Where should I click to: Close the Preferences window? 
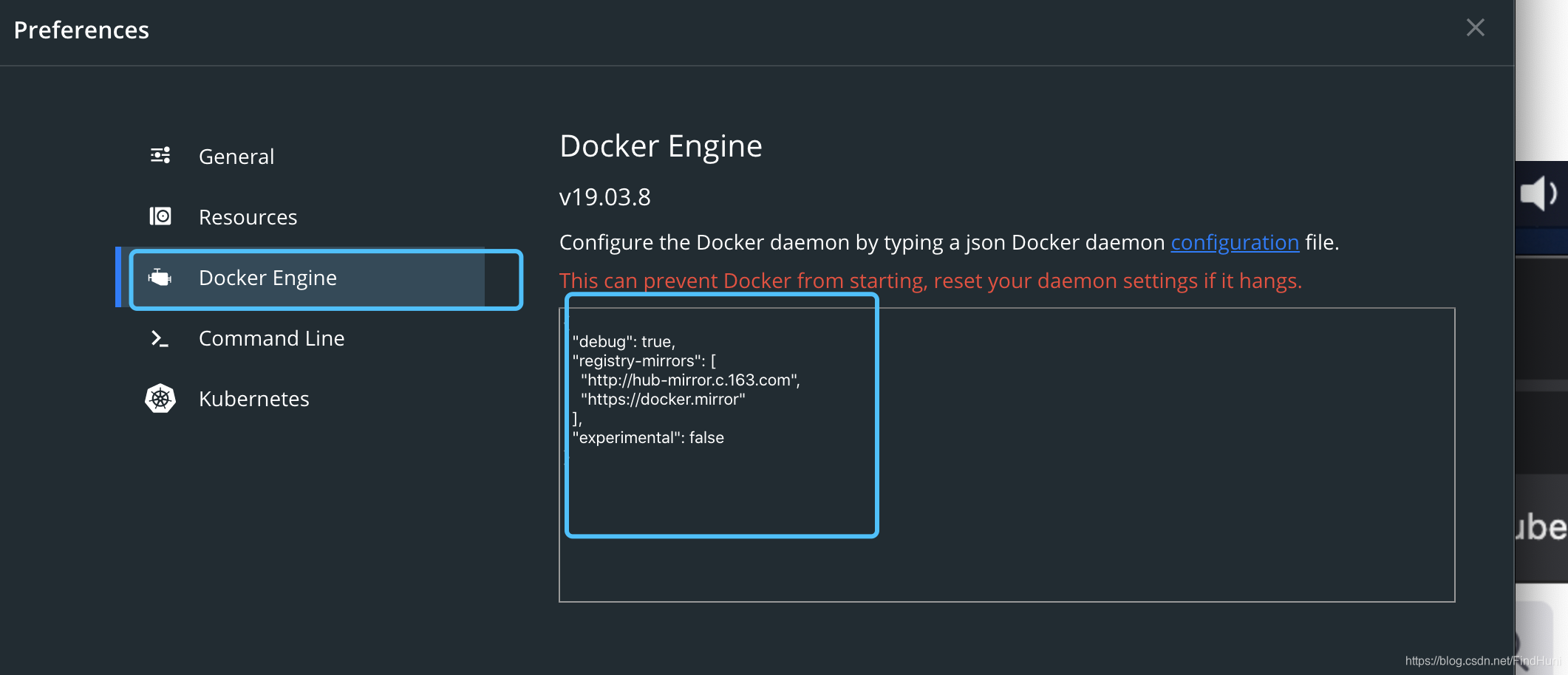point(1475,28)
